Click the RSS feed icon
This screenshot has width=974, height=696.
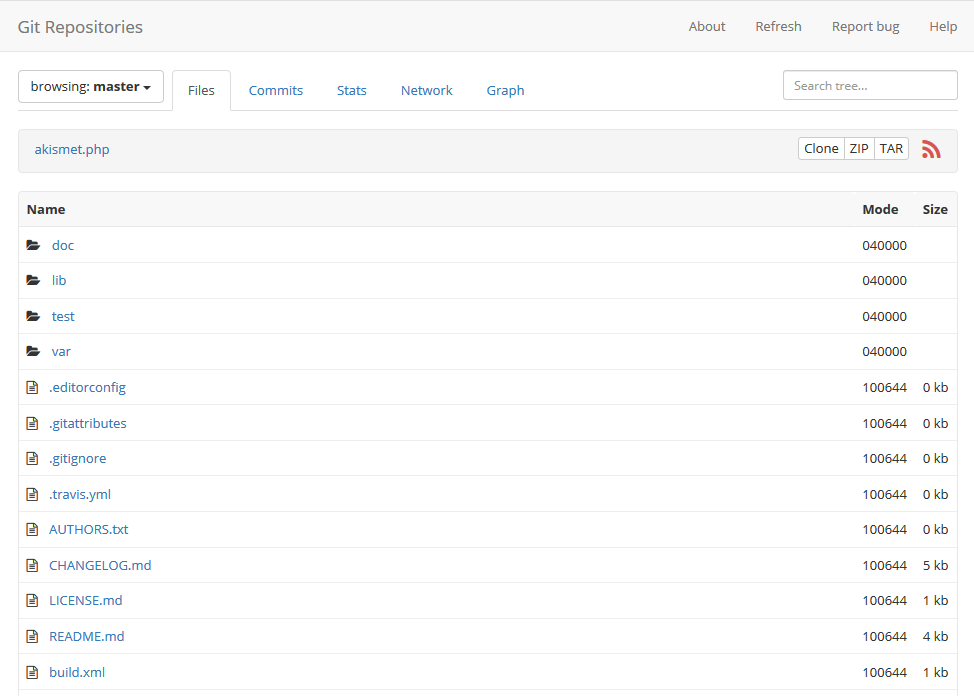pos(931,148)
